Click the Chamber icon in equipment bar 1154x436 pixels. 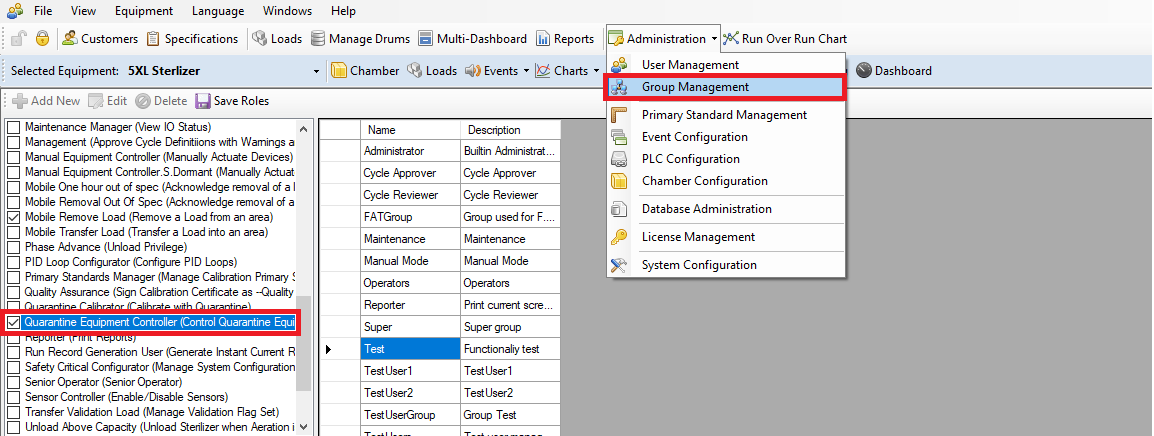[x=339, y=71]
